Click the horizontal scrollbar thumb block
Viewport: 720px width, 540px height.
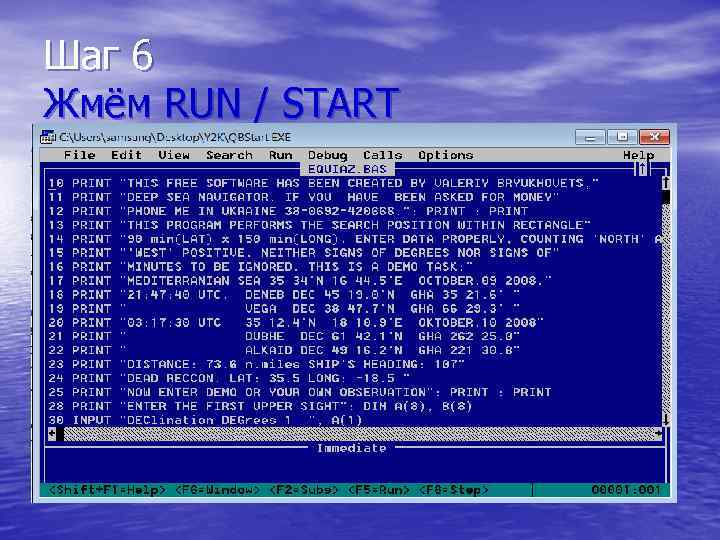tap(60, 433)
